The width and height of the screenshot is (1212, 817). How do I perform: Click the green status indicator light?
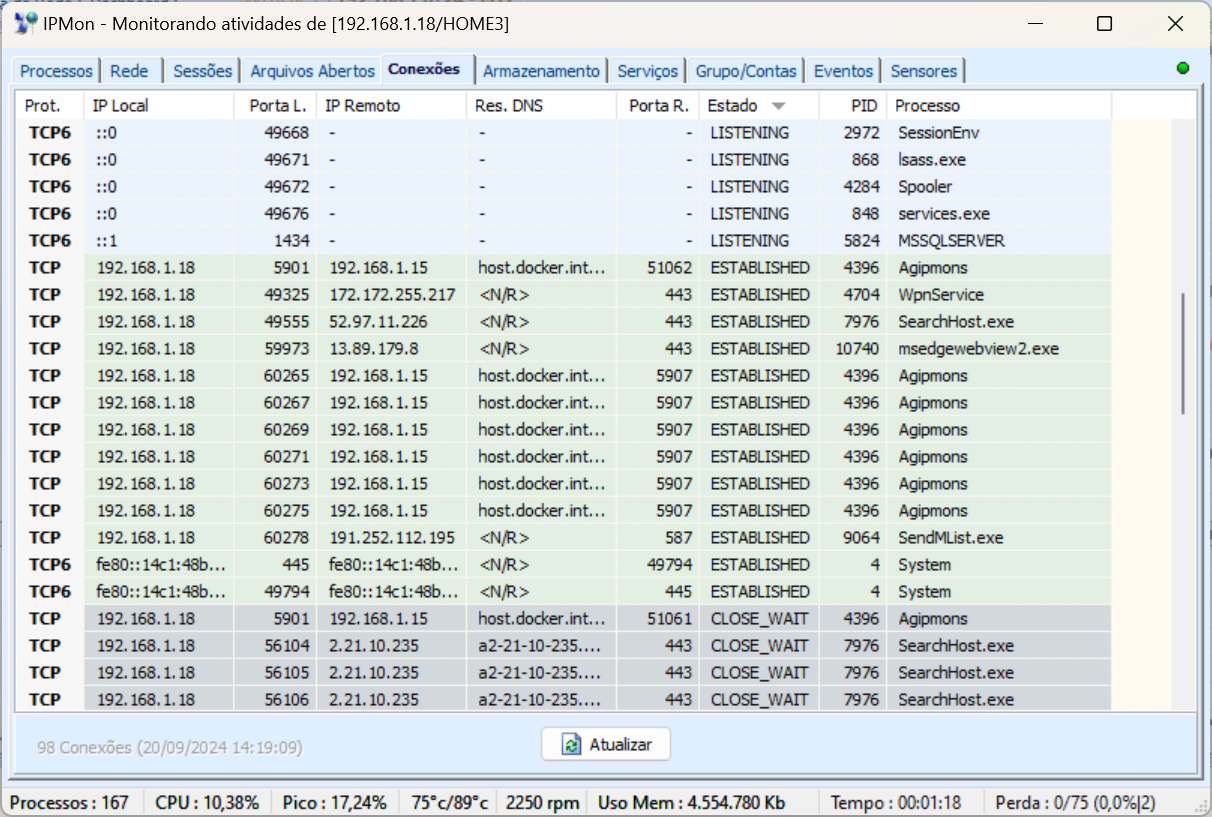[1183, 68]
